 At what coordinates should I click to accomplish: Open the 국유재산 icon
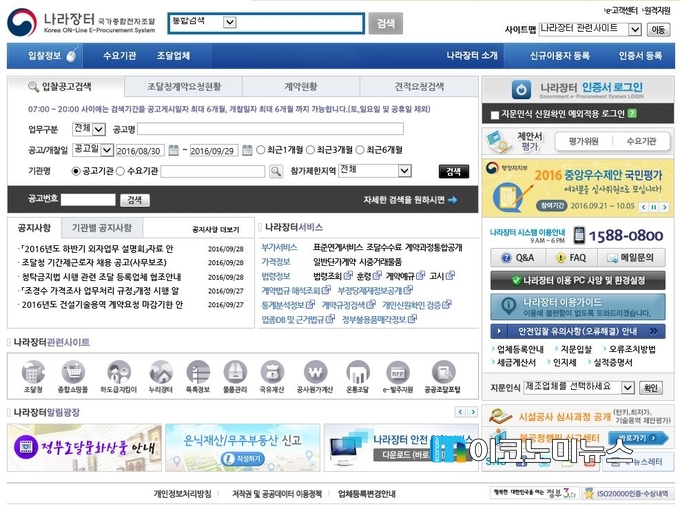(272, 372)
